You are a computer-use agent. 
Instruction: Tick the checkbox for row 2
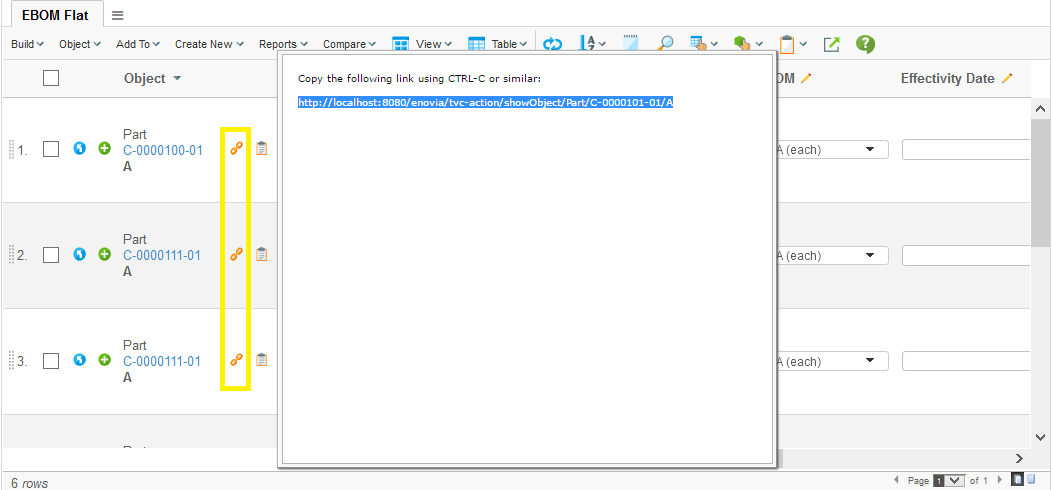(x=51, y=255)
